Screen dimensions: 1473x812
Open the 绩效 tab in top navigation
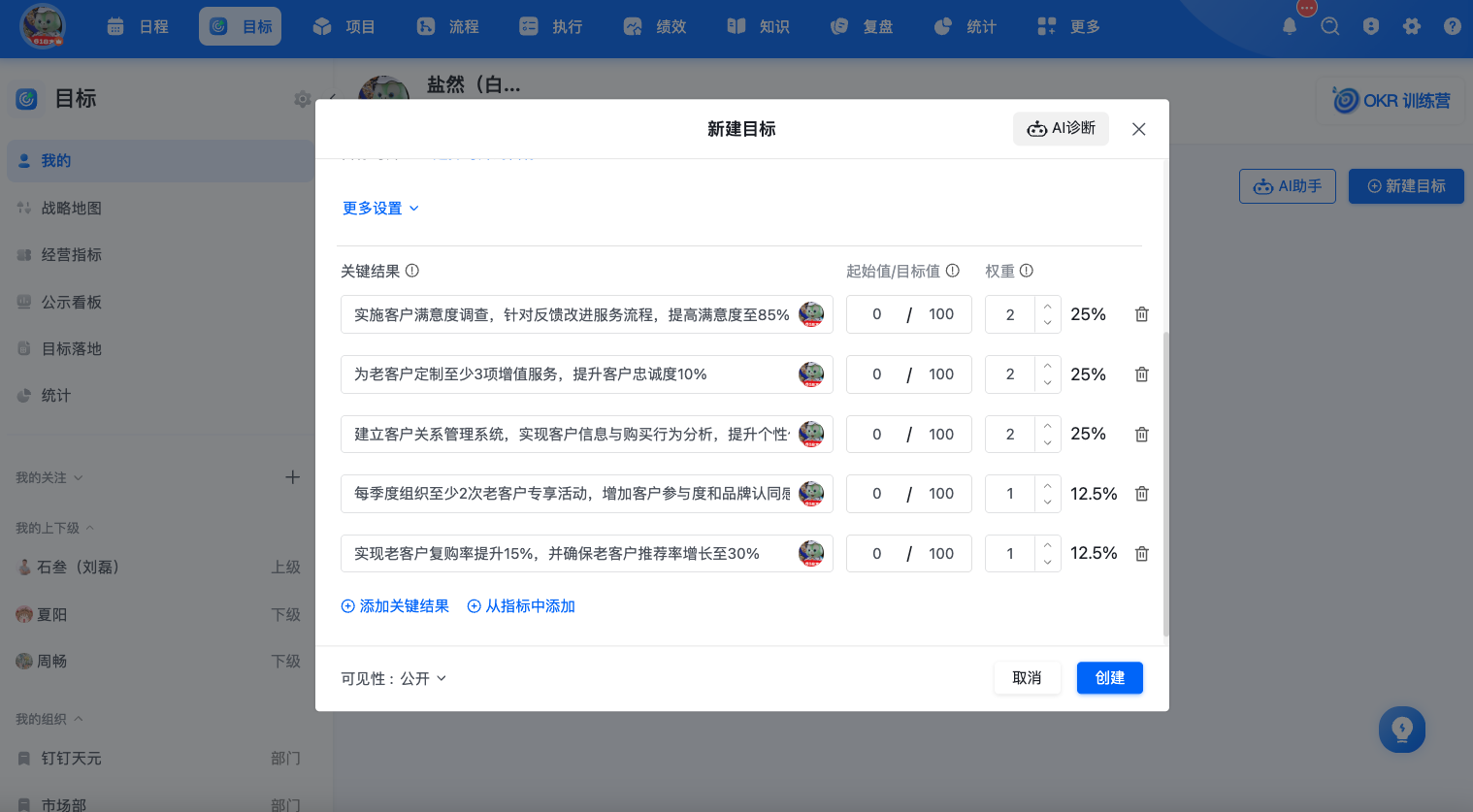point(654,26)
